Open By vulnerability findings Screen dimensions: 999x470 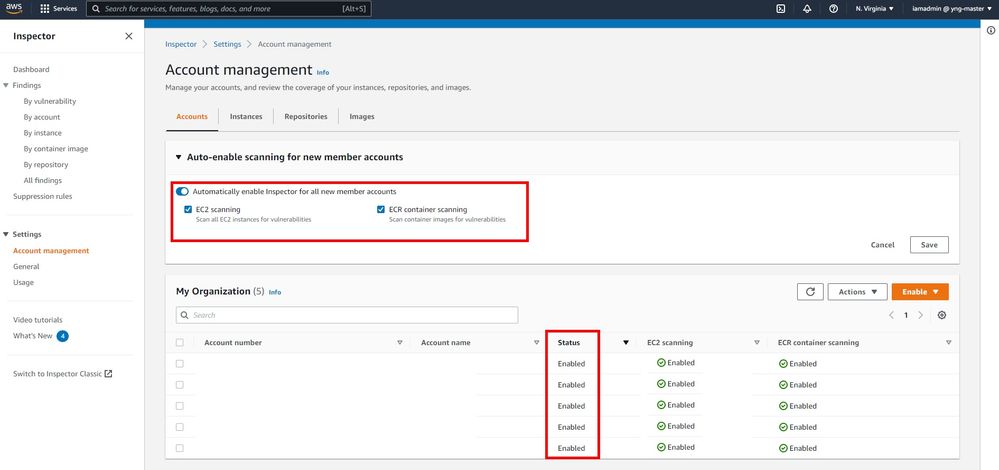pos(50,101)
